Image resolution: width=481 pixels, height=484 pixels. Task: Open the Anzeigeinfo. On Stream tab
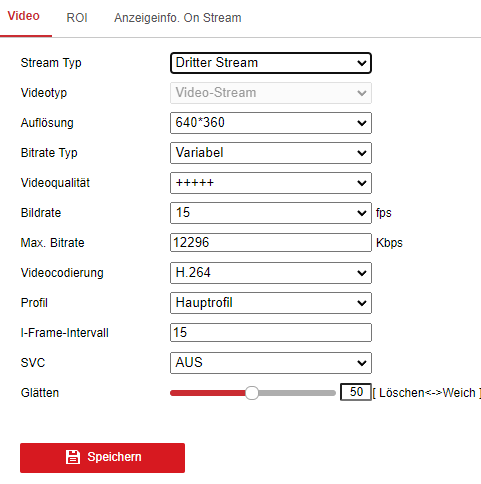coord(178,18)
